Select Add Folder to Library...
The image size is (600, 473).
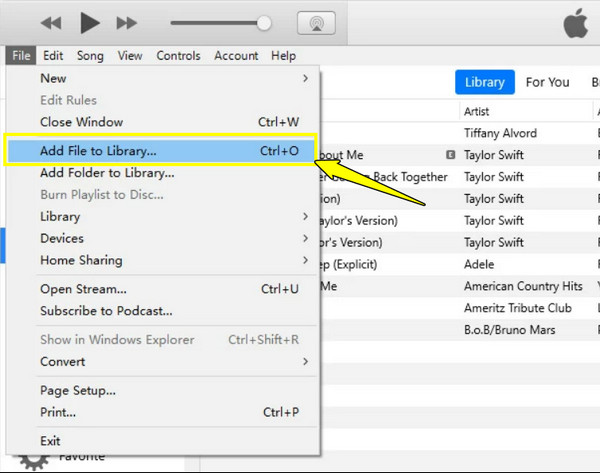pos(163,173)
